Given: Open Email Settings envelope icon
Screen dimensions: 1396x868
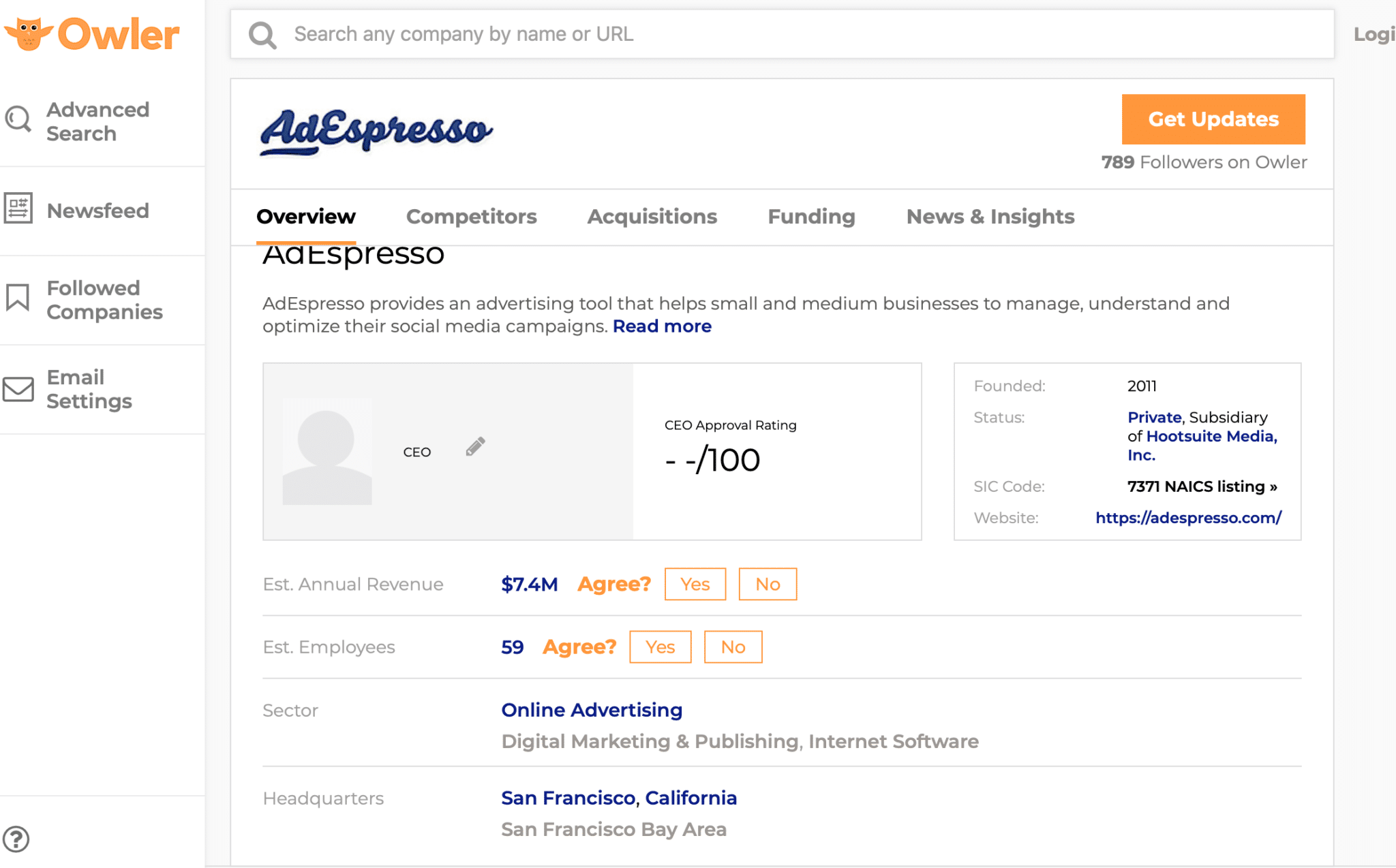Looking at the screenshot, I should pyautogui.click(x=18, y=389).
